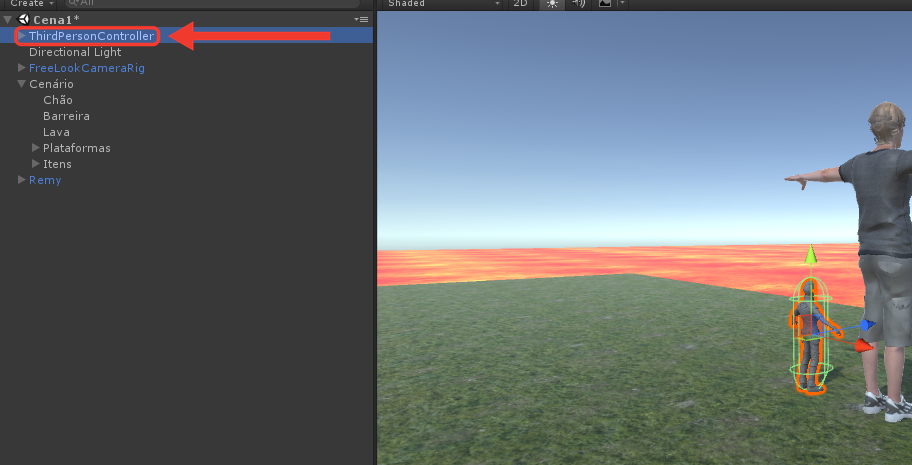Select the Lava child object
Screen dimensions: 912x465
pos(56,132)
